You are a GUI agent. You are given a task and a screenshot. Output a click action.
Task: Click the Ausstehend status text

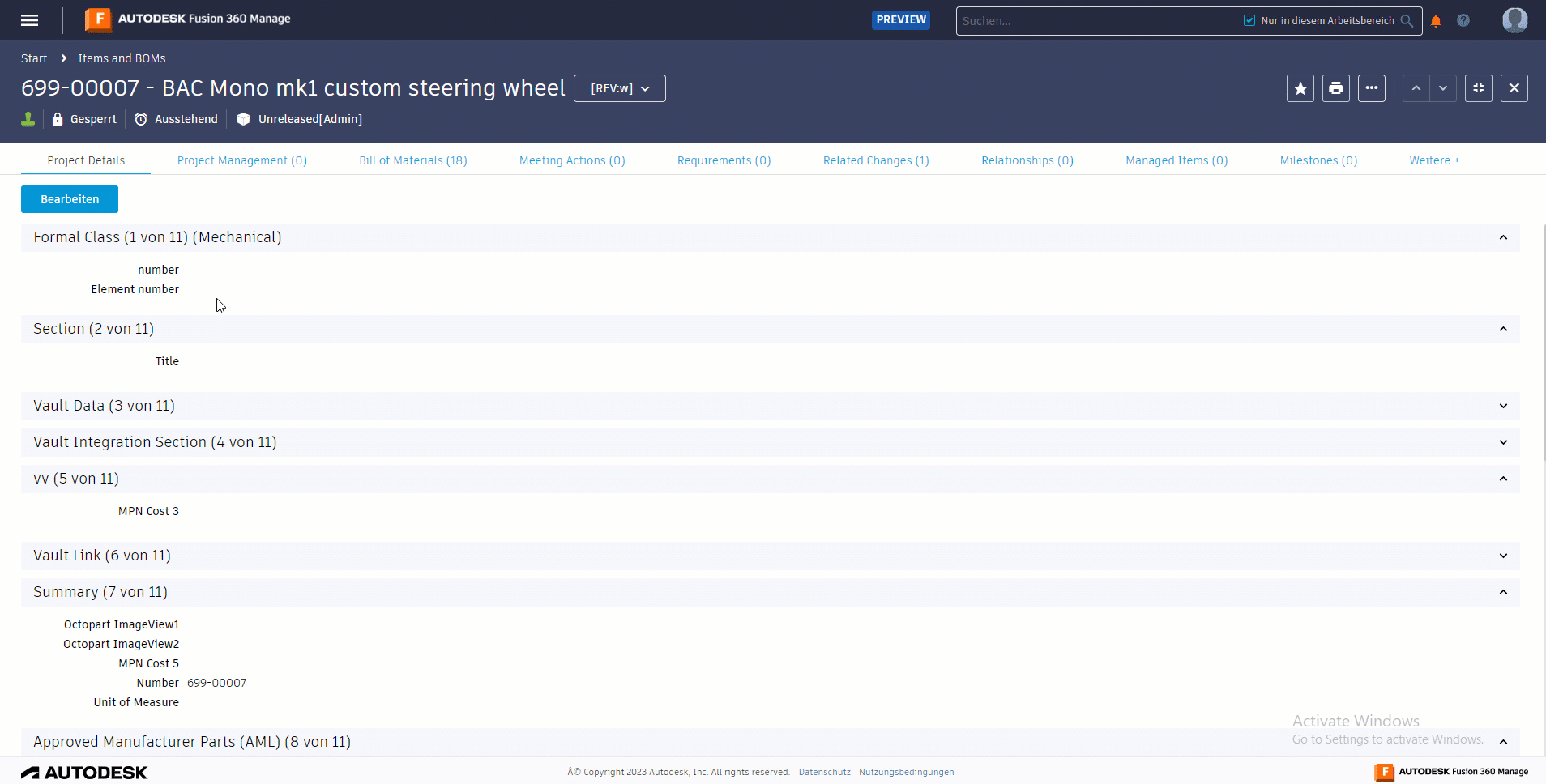coord(186,119)
